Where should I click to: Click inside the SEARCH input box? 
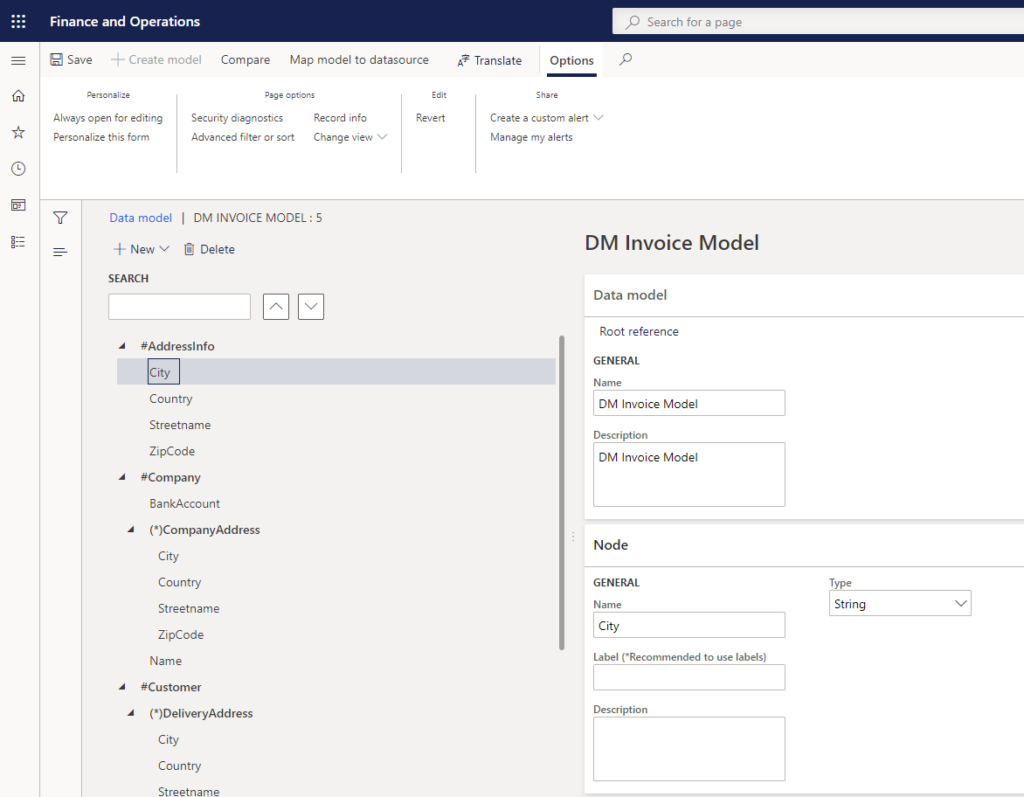179,306
